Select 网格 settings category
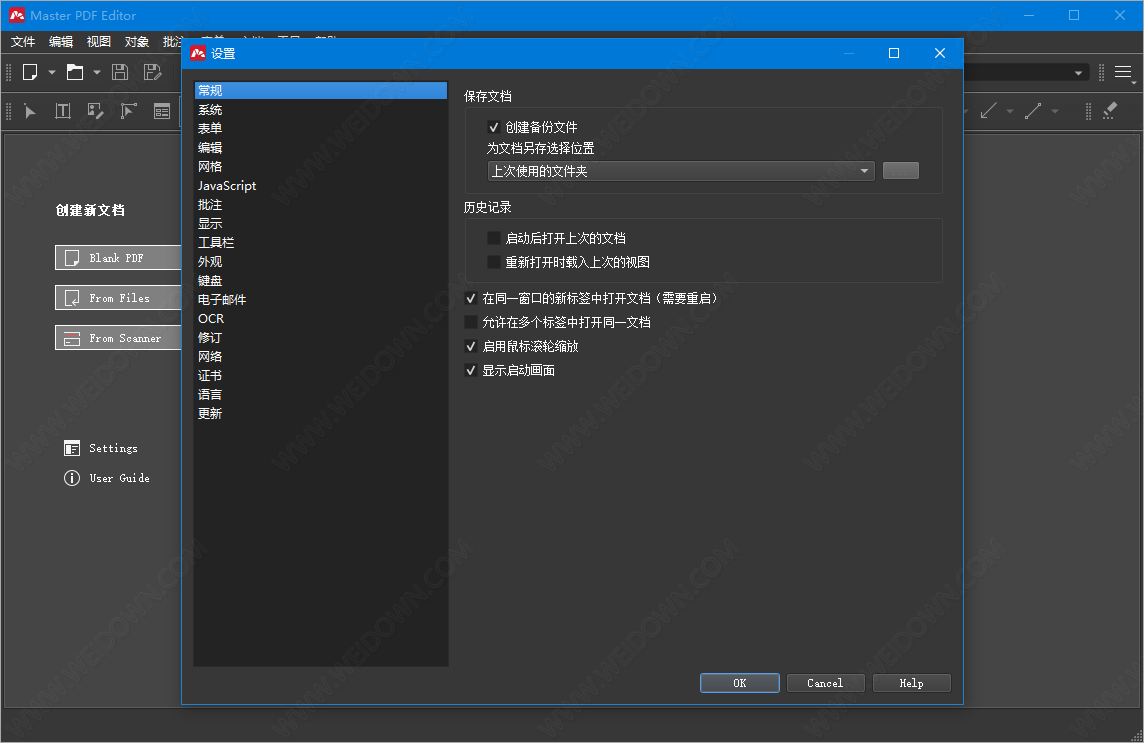1144x743 pixels. (321, 166)
